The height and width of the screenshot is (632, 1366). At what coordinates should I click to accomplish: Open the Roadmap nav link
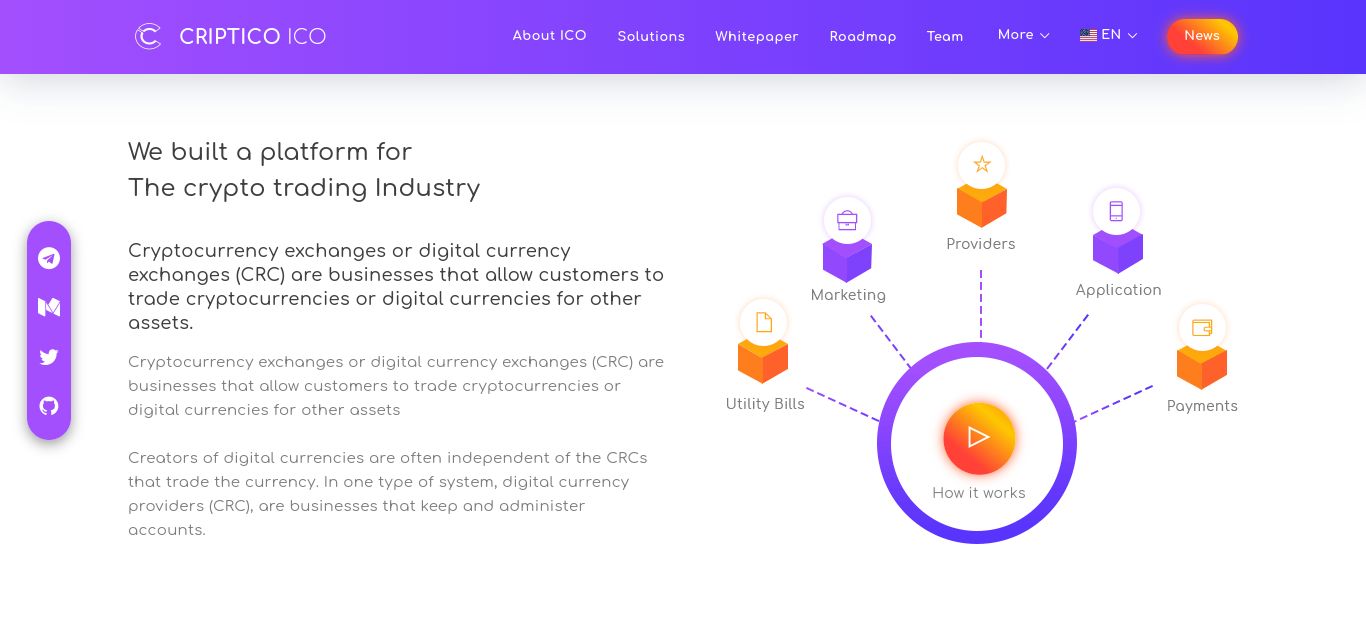[x=862, y=36]
